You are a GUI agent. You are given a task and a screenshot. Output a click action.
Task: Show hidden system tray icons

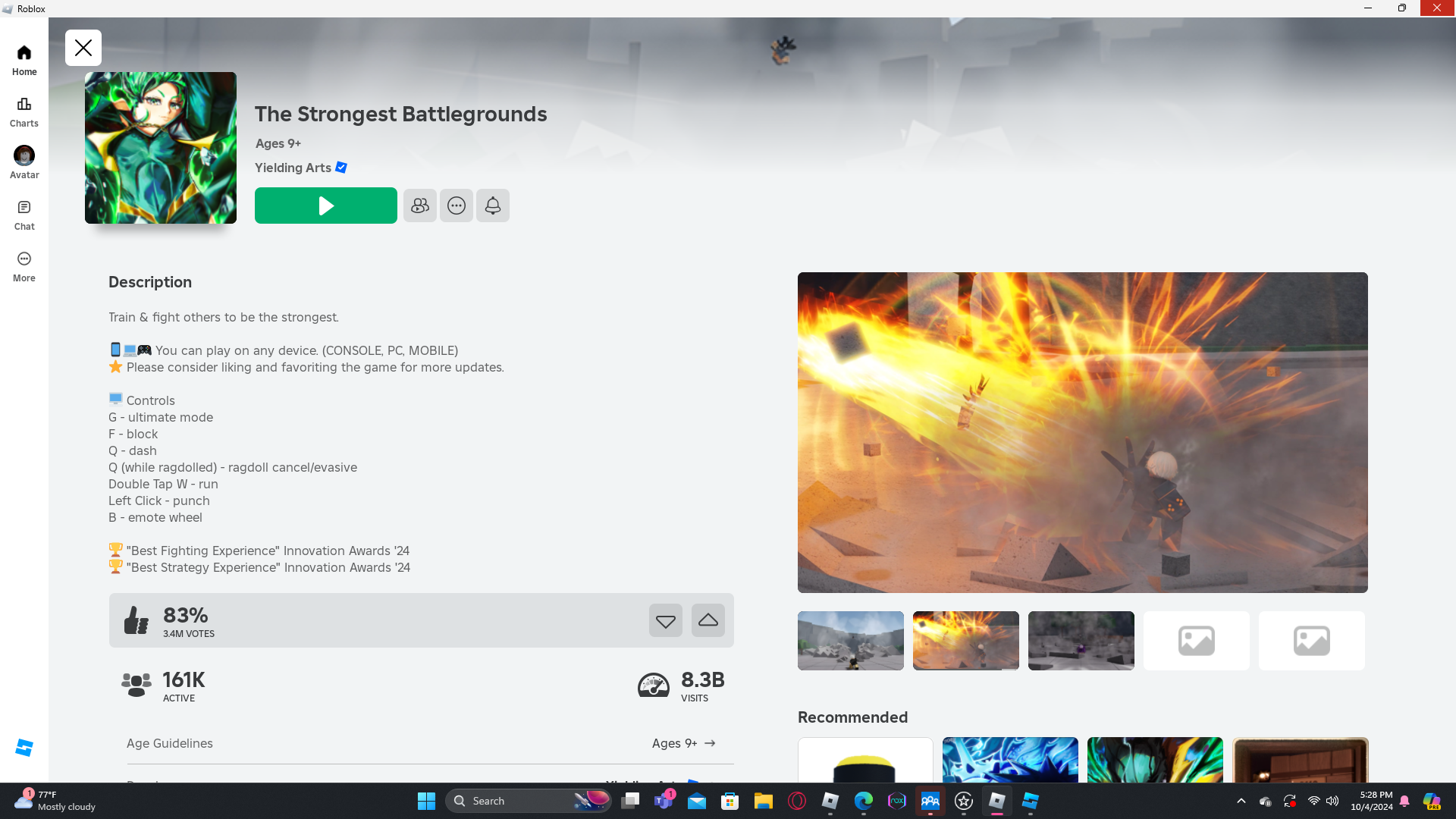(1241, 801)
